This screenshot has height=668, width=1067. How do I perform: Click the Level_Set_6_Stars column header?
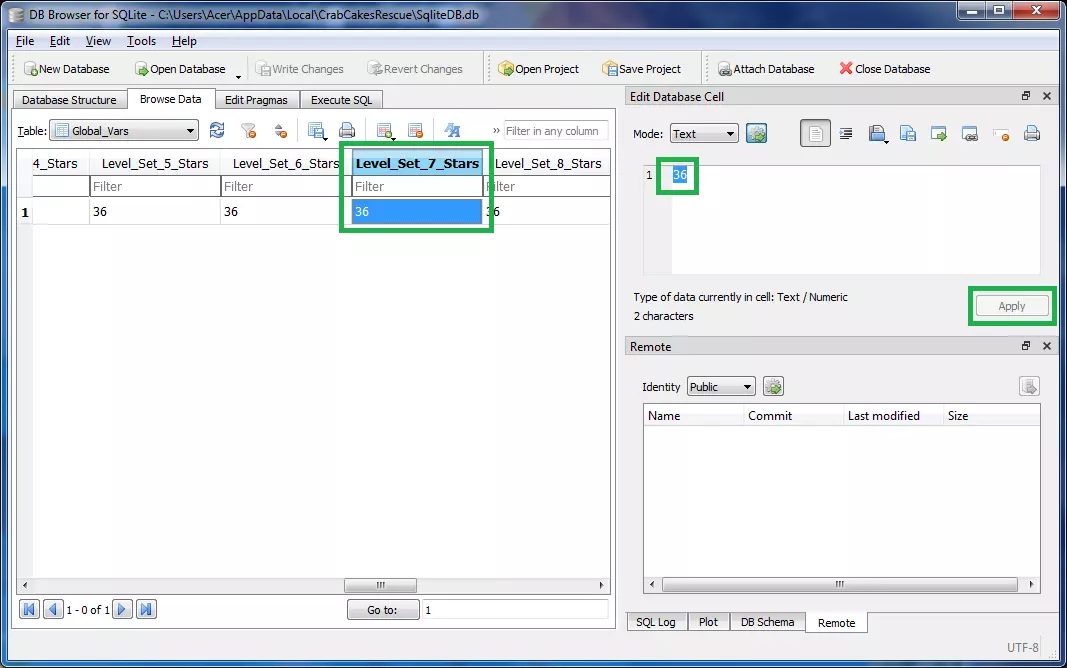point(286,163)
